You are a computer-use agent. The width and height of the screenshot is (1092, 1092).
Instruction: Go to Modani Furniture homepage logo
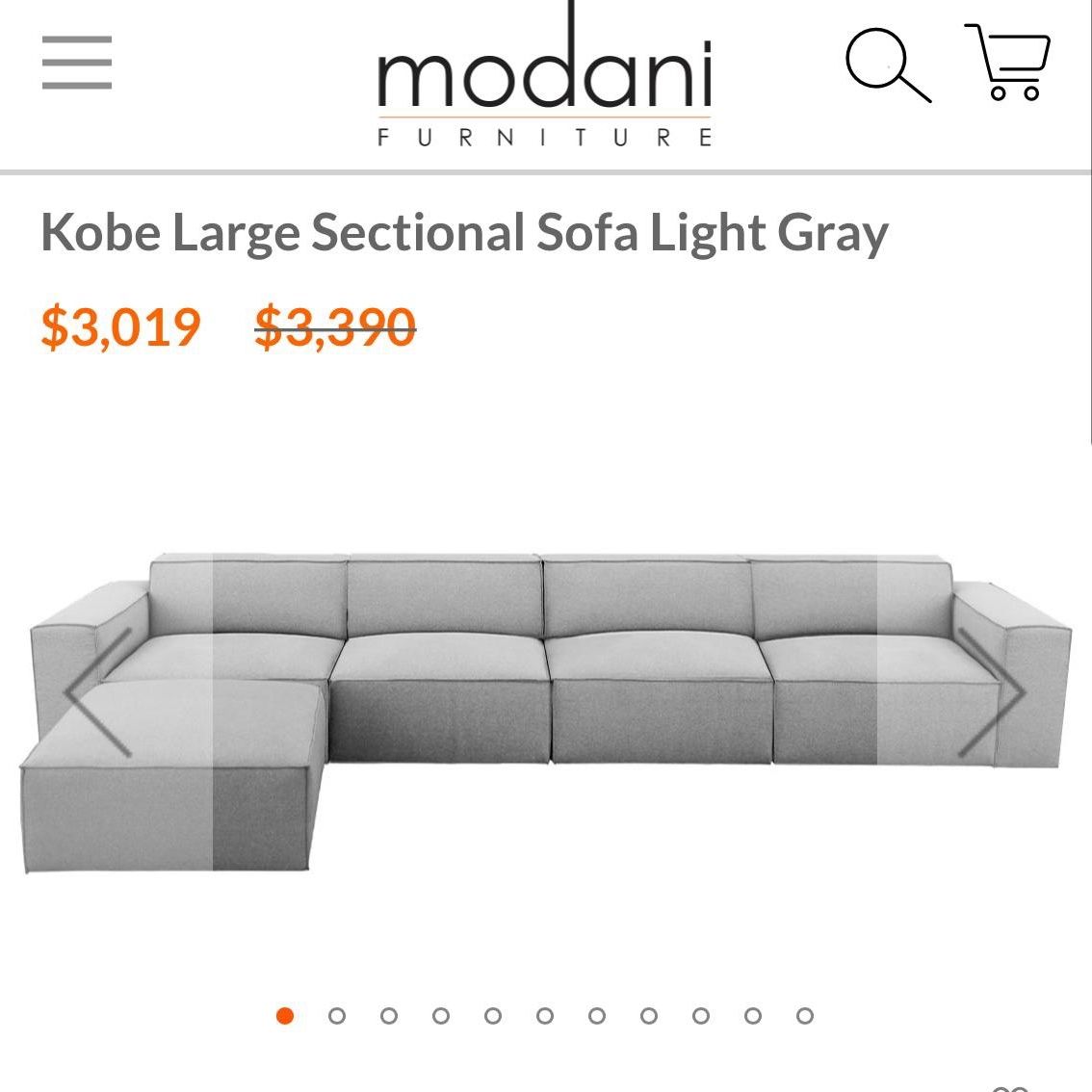pos(545,75)
